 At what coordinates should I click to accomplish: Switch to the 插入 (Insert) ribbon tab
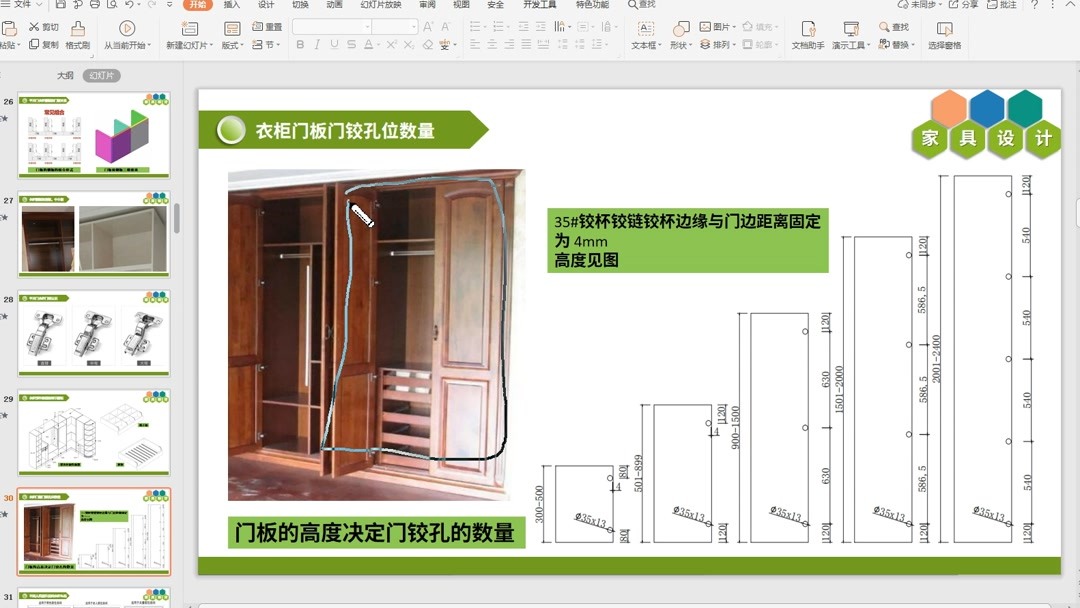230,6
